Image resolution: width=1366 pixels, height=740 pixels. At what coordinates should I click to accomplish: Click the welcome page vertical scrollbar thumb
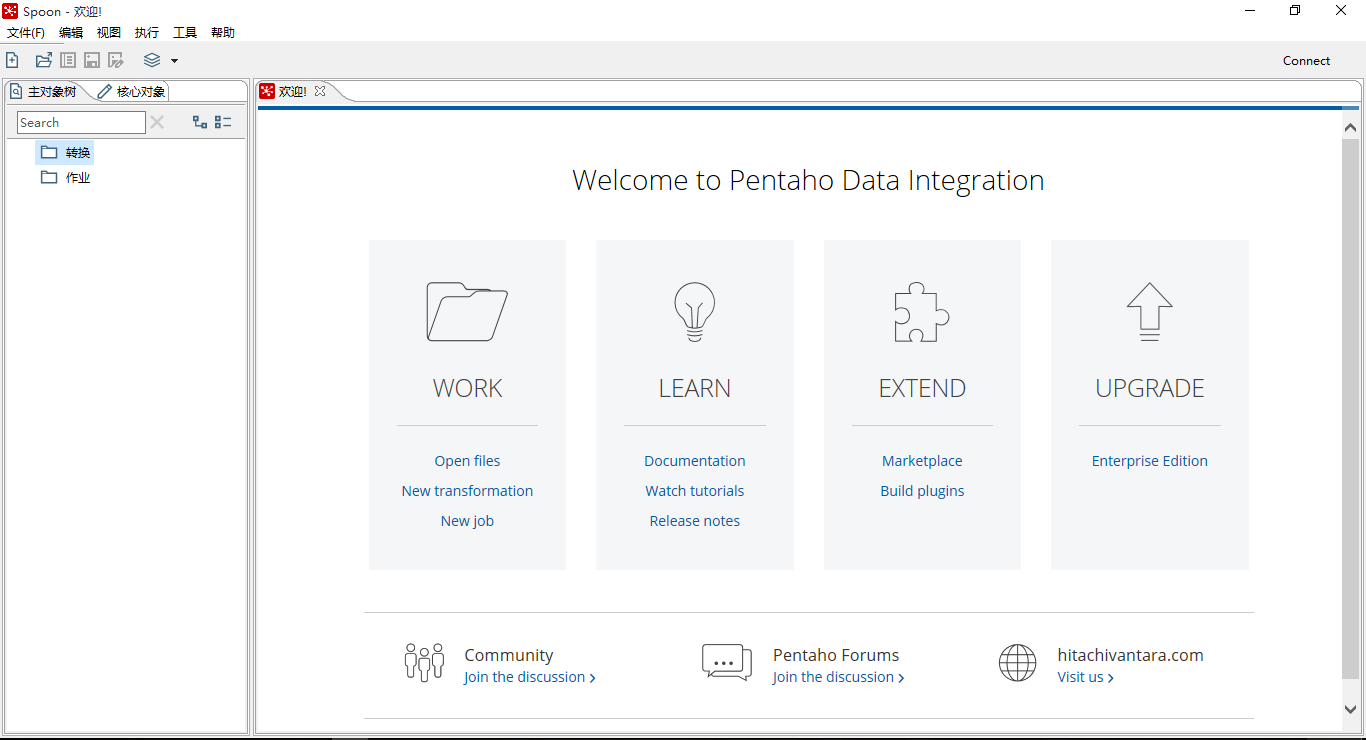coord(1350,410)
